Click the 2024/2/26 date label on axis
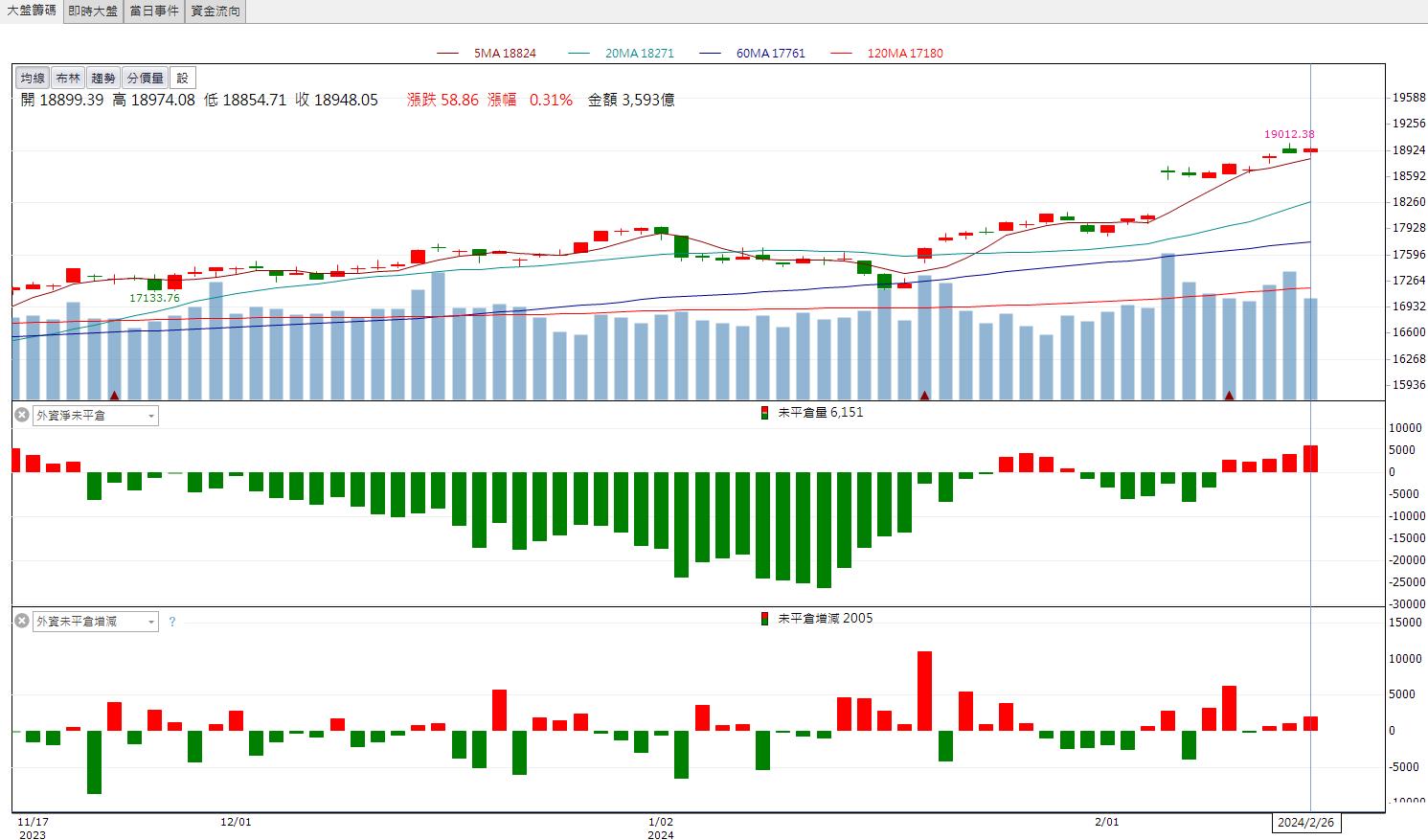 [1306, 823]
